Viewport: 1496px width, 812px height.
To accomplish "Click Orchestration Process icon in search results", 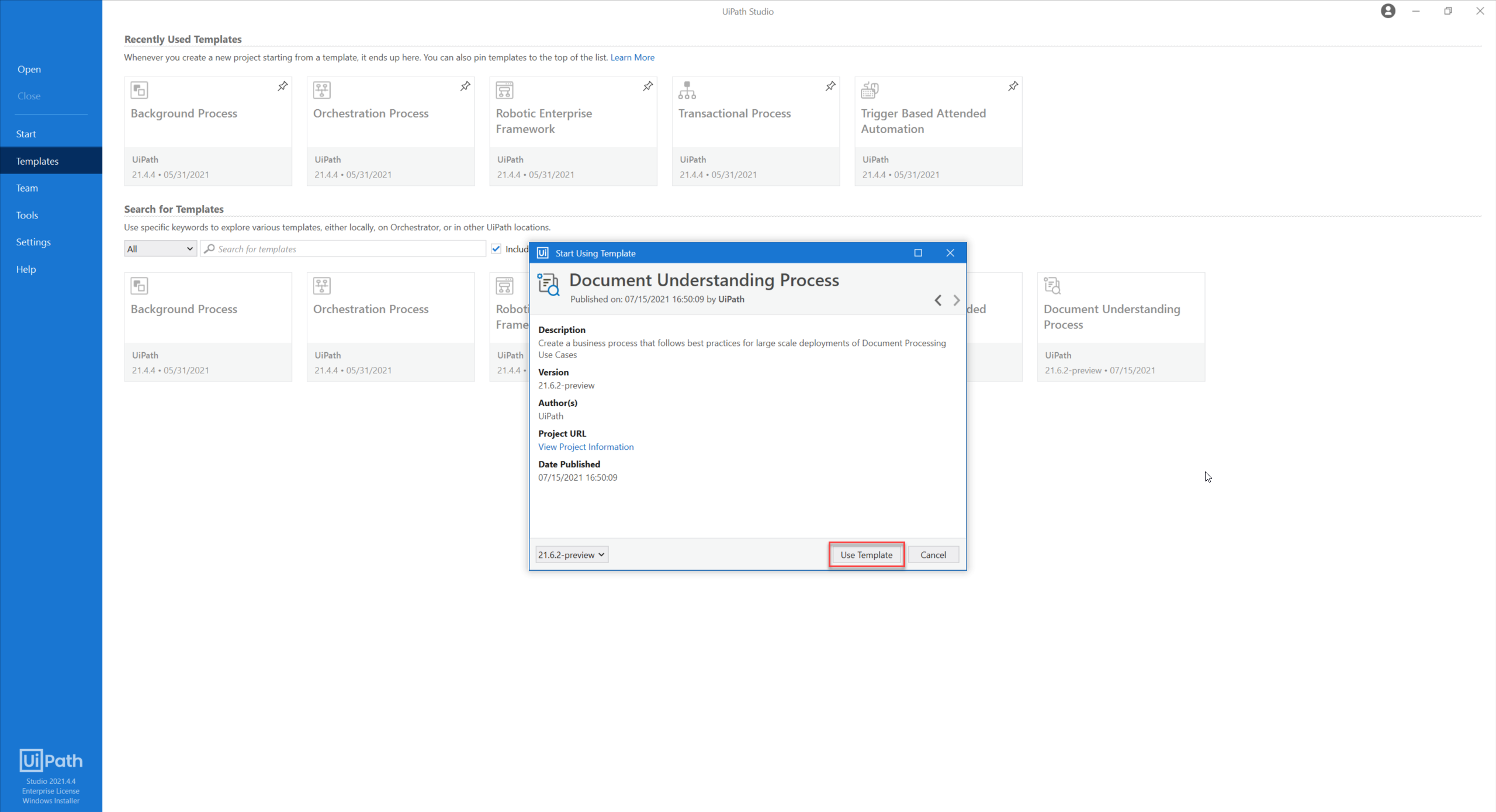I will coord(322,286).
